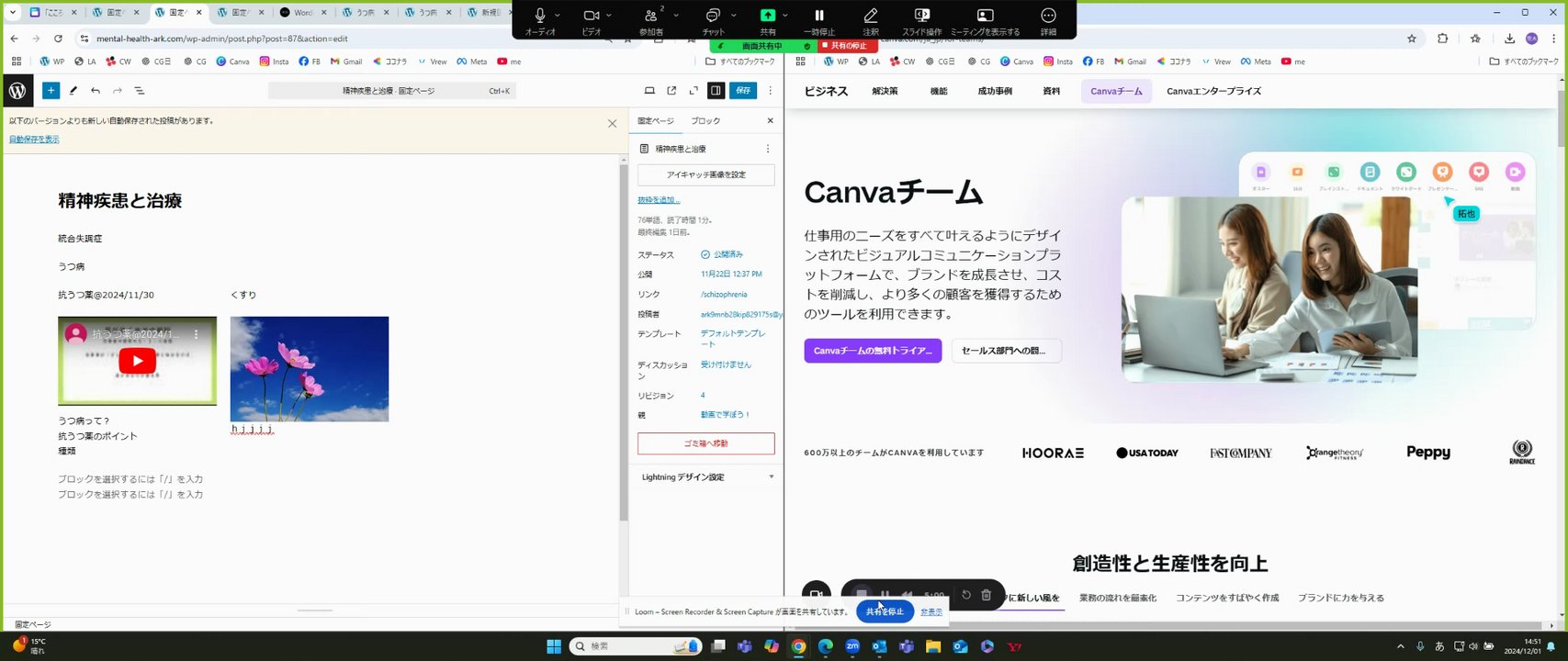
Task: Select the pencil tools icon in editor
Action: point(73,91)
